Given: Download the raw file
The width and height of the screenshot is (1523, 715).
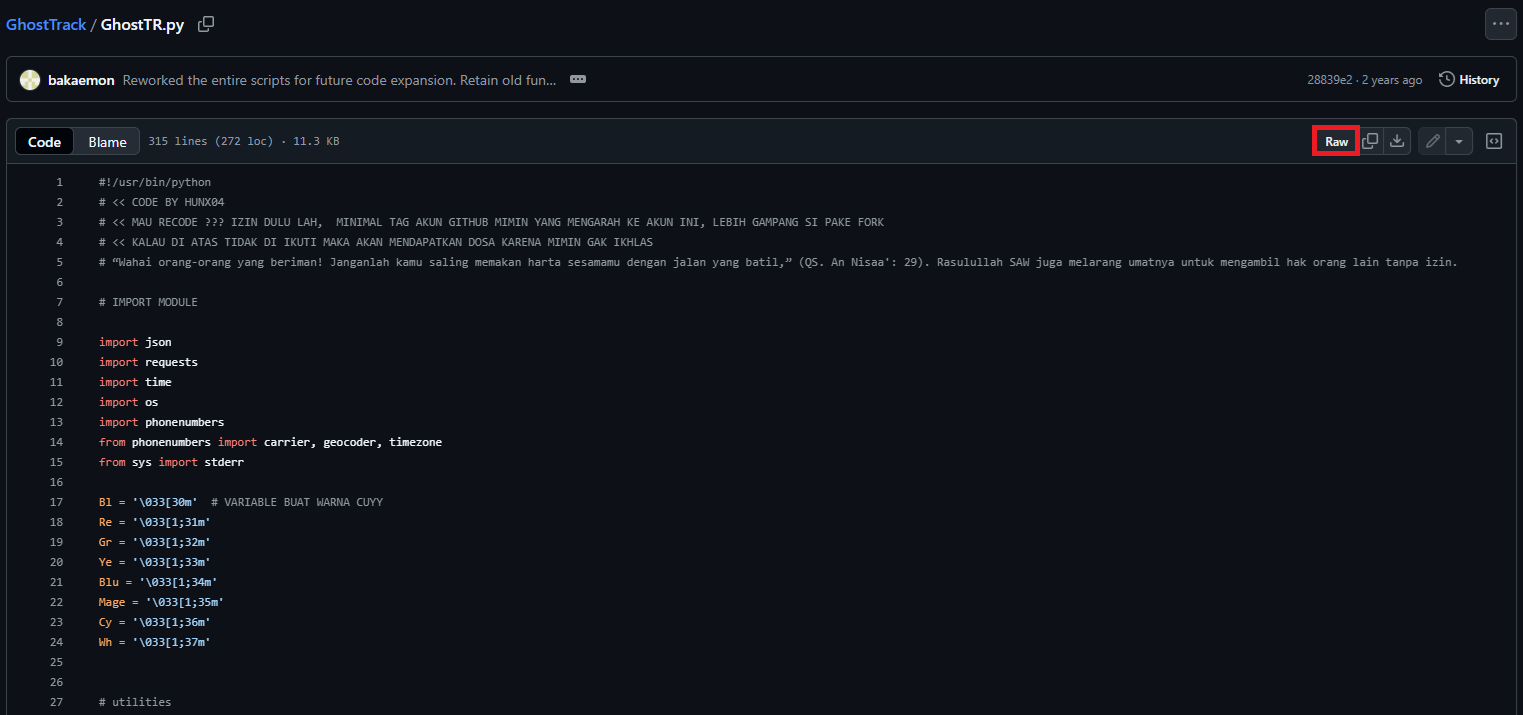Looking at the screenshot, I should click(1397, 142).
